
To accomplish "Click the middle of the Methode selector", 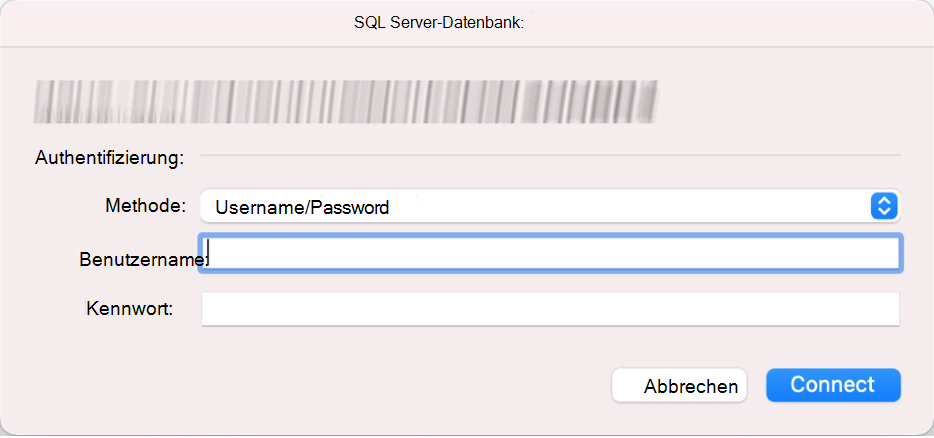I will [x=550, y=206].
